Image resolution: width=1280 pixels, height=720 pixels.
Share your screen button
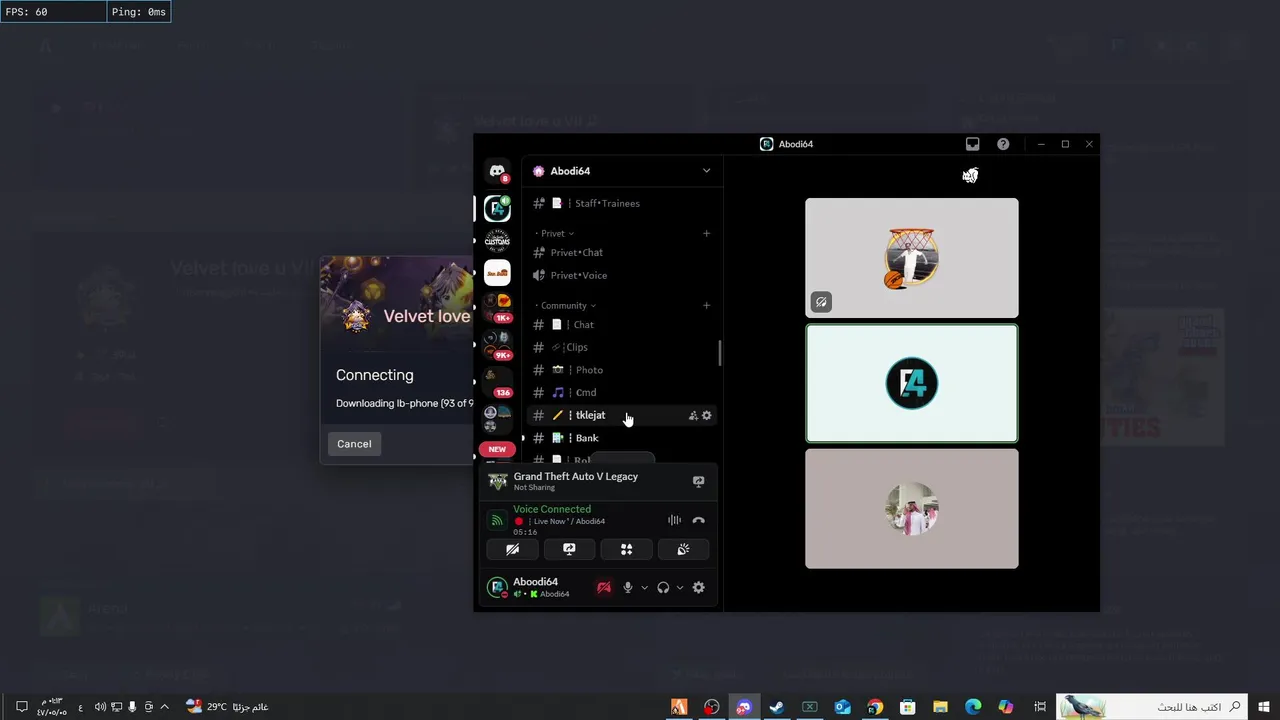(x=569, y=549)
